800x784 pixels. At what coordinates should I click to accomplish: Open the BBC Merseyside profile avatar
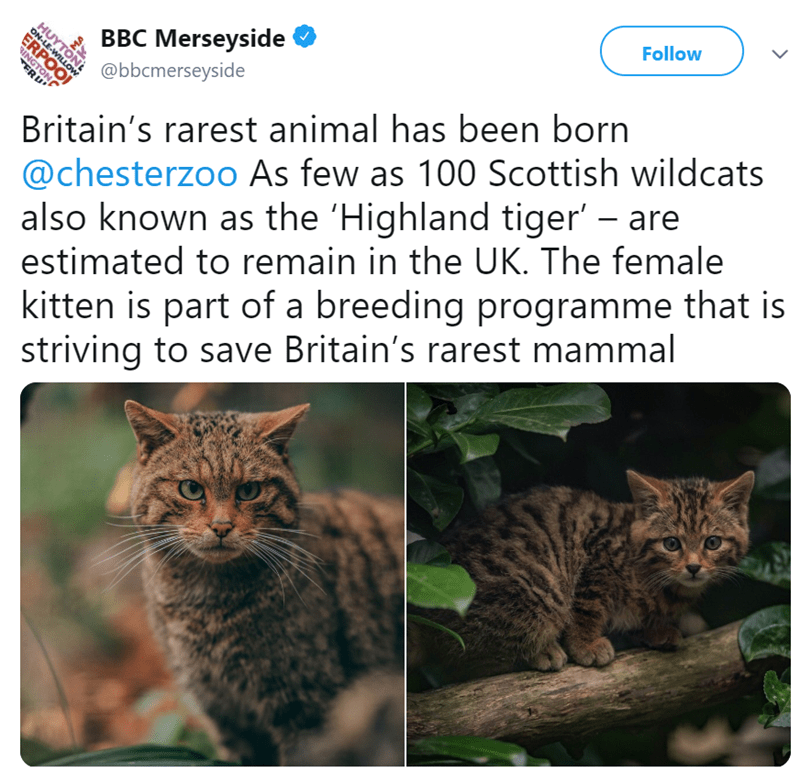[51, 53]
